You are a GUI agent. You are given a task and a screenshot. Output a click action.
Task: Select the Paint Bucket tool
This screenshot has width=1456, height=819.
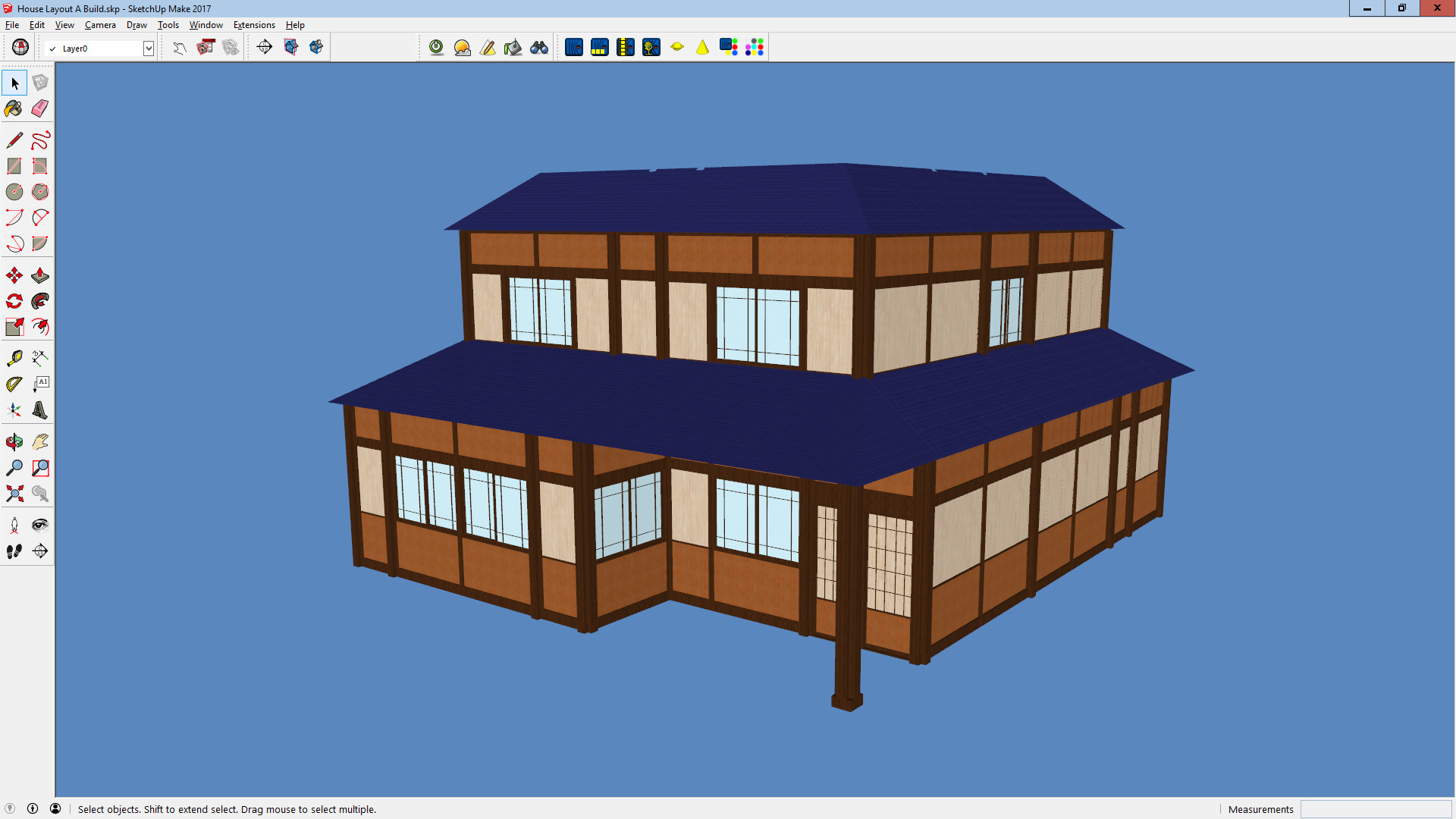[x=14, y=108]
